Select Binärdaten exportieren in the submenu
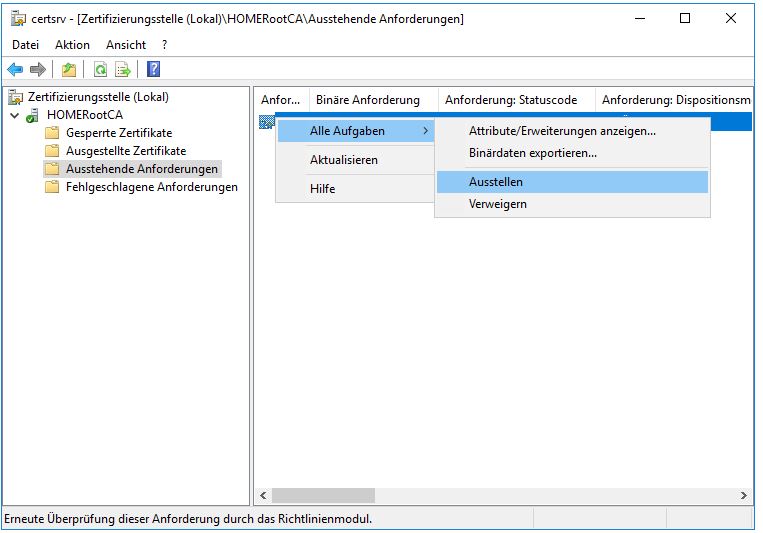The height and width of the screenshot is (533, 763). tap(532, 153)
